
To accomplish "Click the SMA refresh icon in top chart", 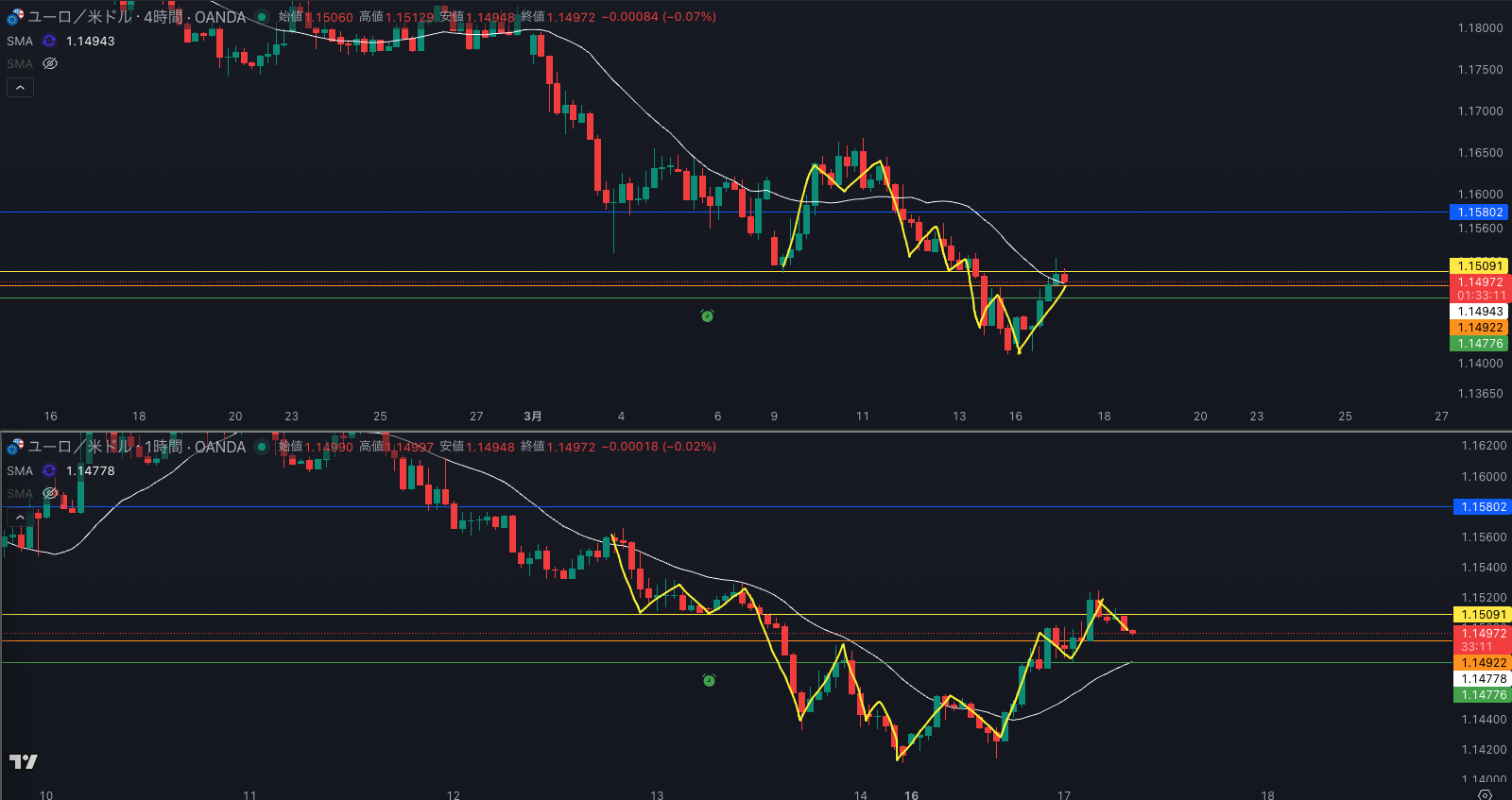I will [x=49, y=41].
